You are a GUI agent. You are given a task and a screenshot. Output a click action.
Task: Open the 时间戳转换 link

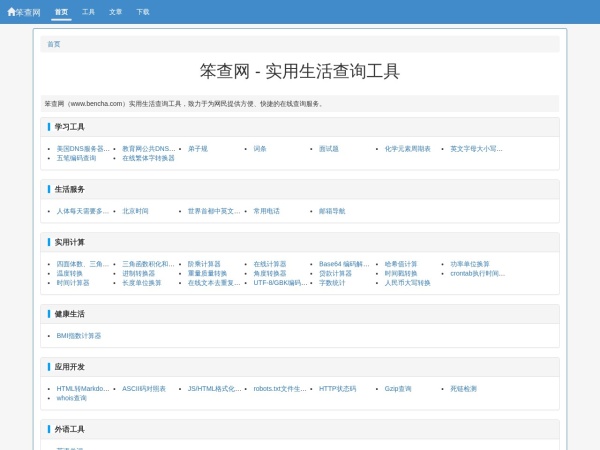(401, 273)
